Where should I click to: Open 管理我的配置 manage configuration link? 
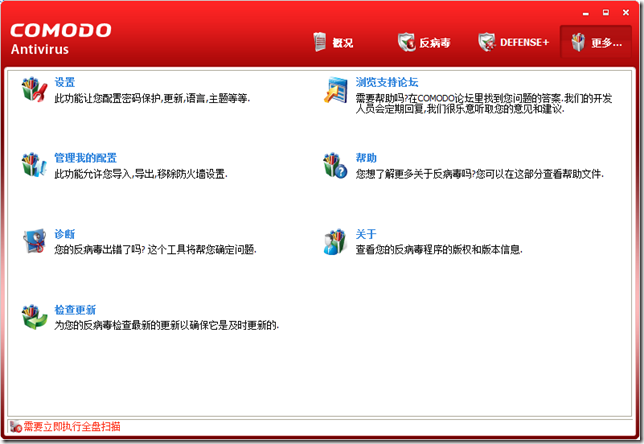pyautogui.click(x=86, y=158)
